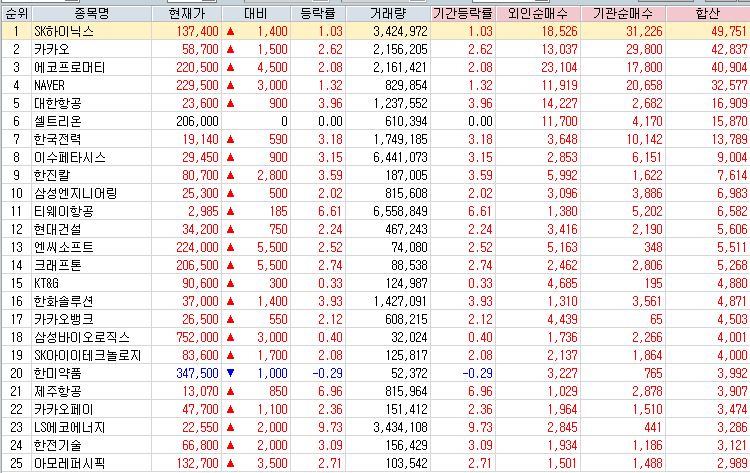Select the 한진칼 stock name

coord(52,176)
